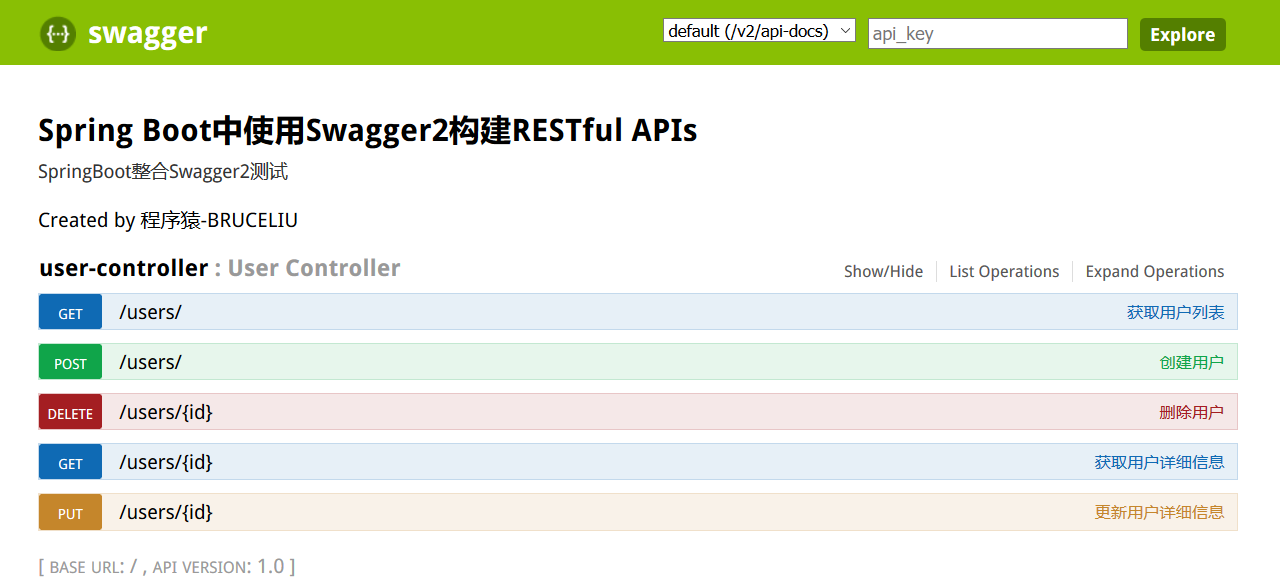Click 获取用户详细信息 summary link

coord(1159,462)
